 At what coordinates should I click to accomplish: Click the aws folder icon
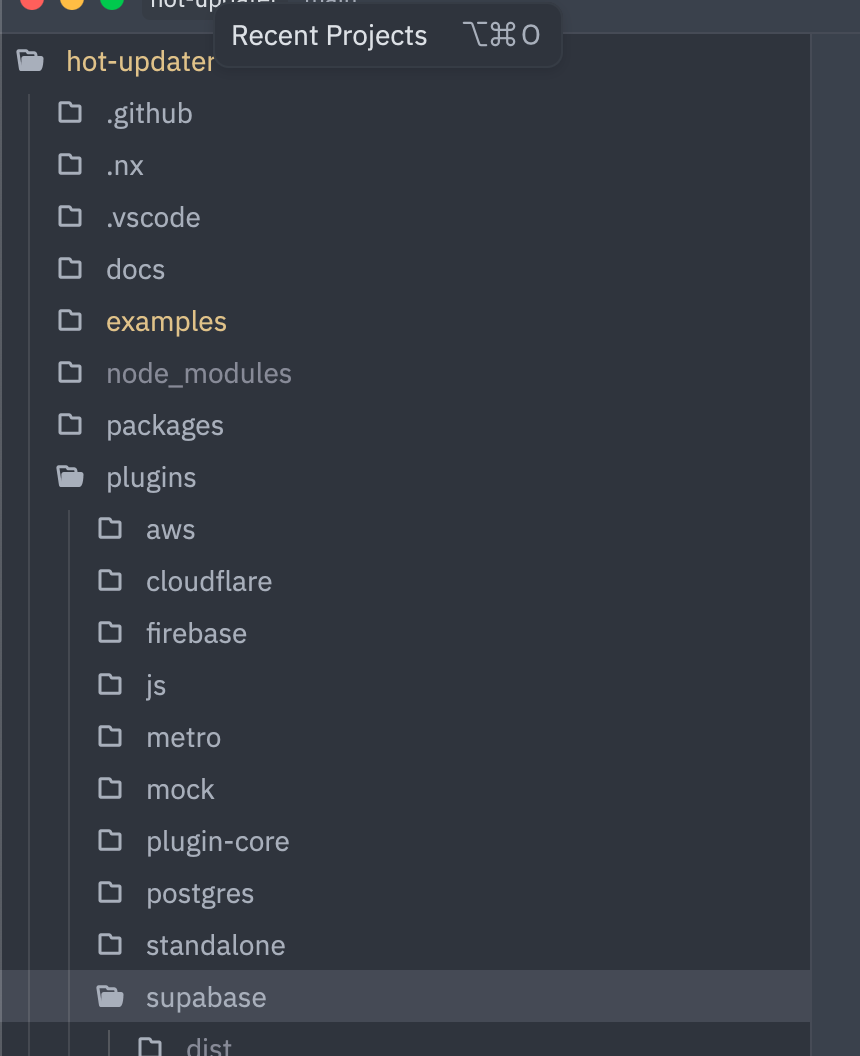pyautogui.click(x=110, y=528)
